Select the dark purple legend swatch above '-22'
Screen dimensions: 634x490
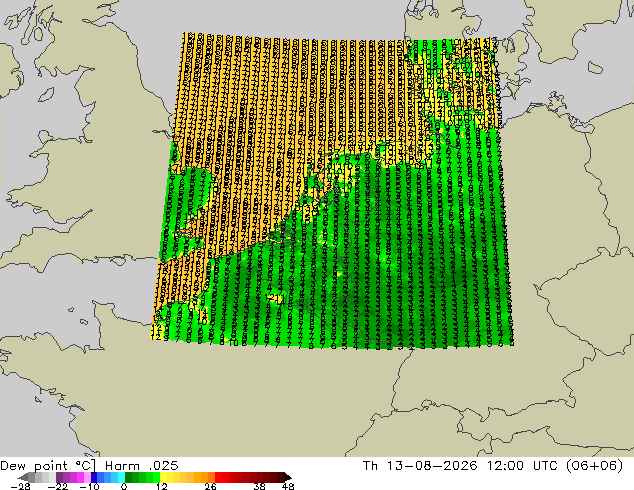click(x=59, y=477)
